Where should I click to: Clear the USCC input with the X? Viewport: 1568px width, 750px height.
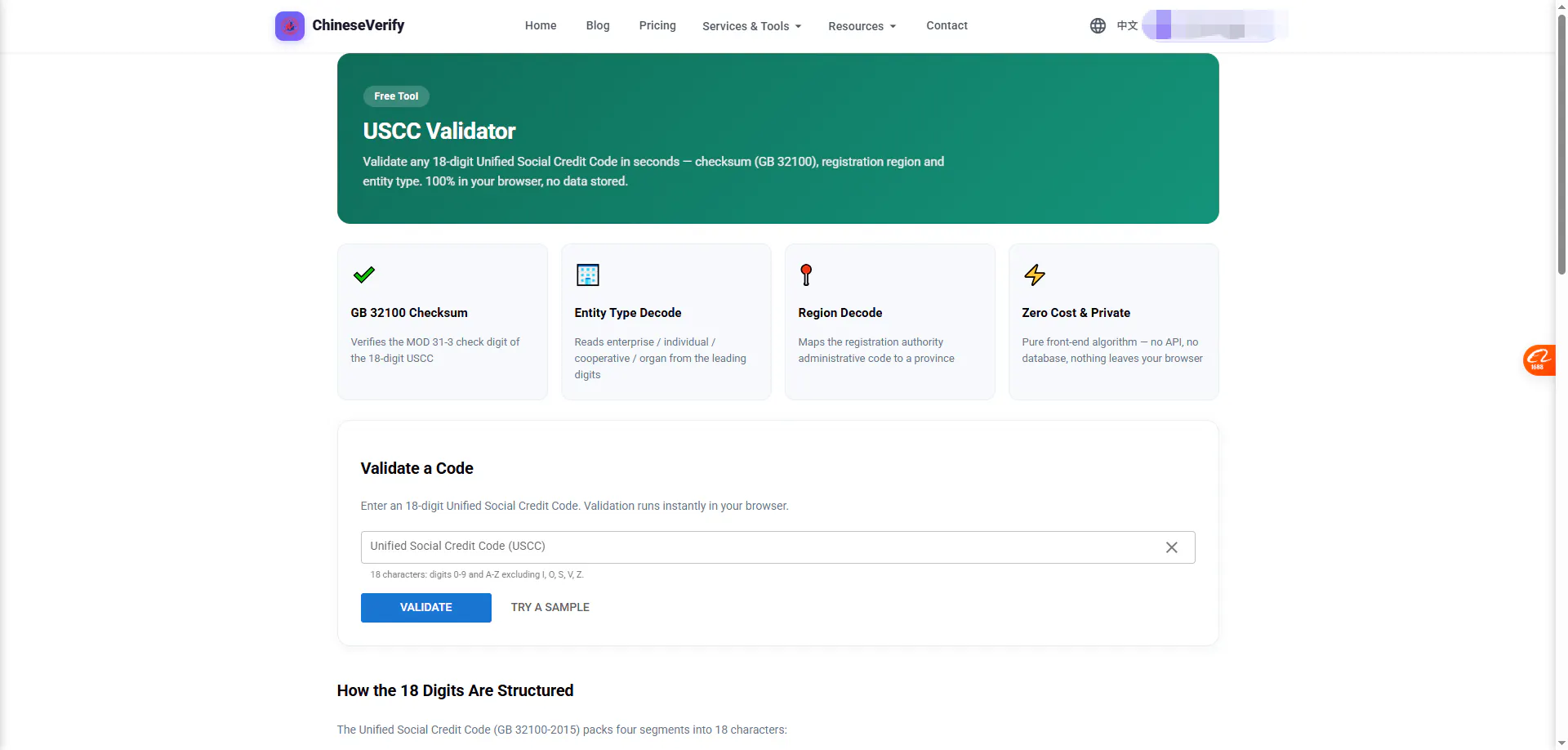(x=1171, y=547)
